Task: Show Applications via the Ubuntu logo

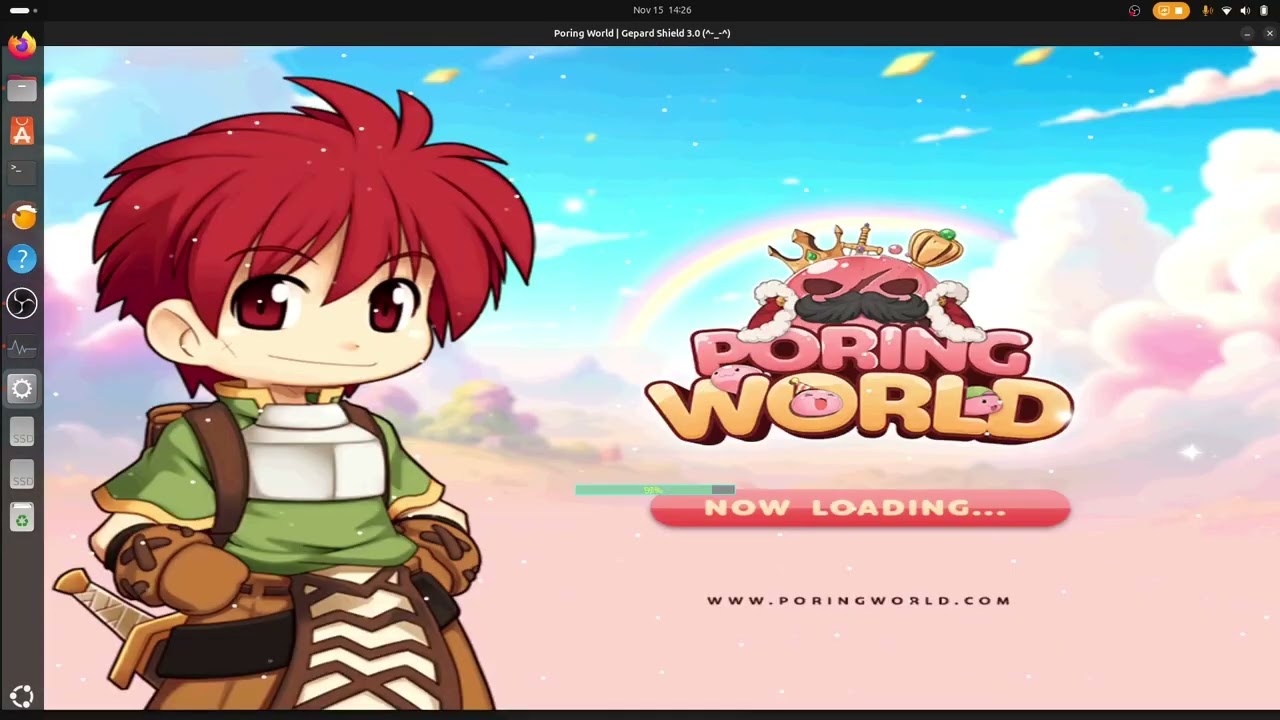Action: coord(22,696)
